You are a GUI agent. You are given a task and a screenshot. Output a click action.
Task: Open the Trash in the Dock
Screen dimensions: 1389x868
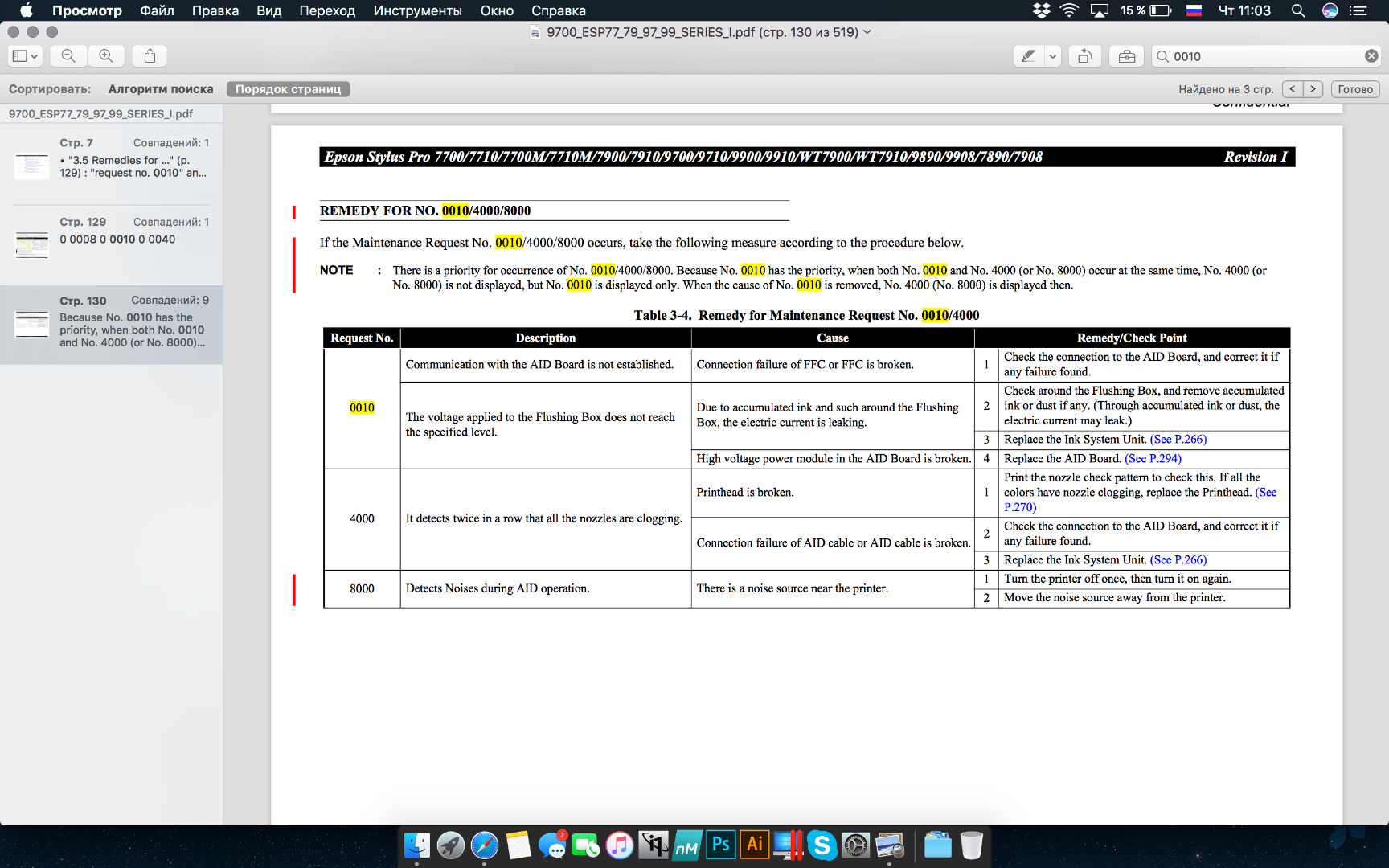point(972,845)
